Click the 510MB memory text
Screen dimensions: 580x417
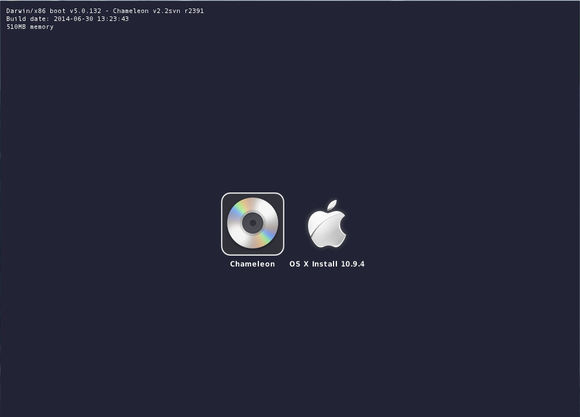pos(30,27)
